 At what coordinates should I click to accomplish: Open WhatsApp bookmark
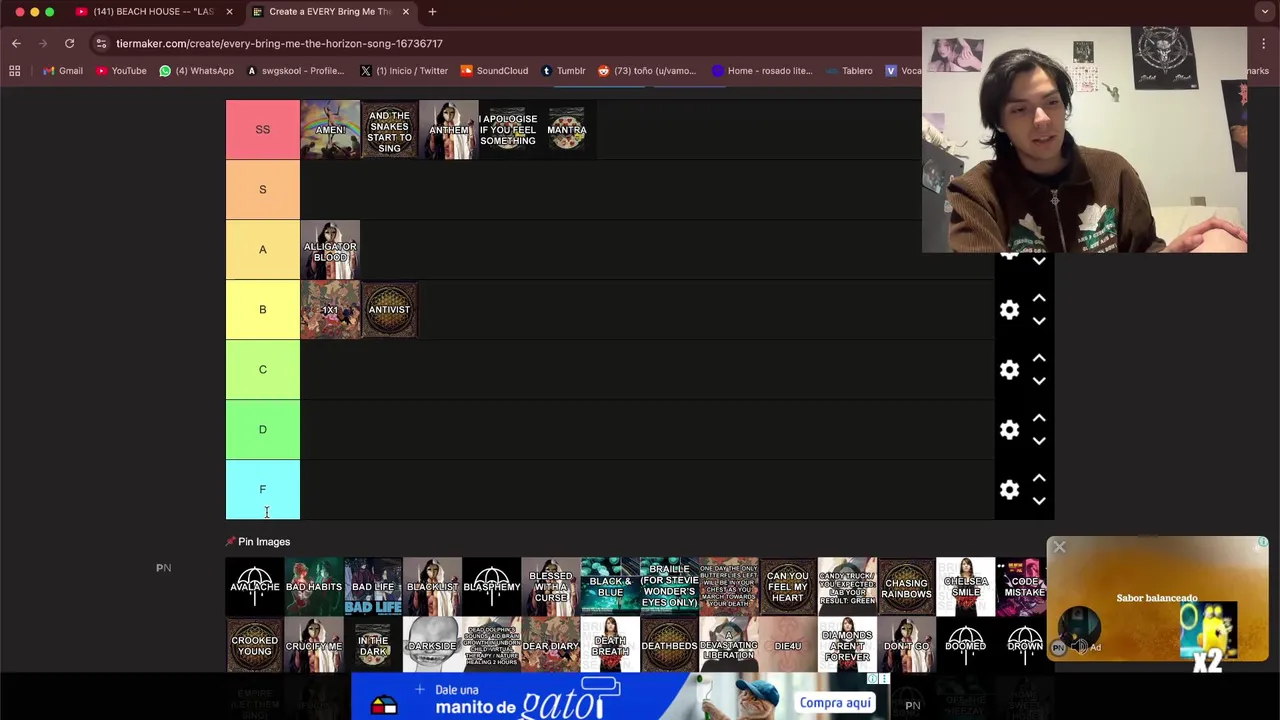pos(197,71)
